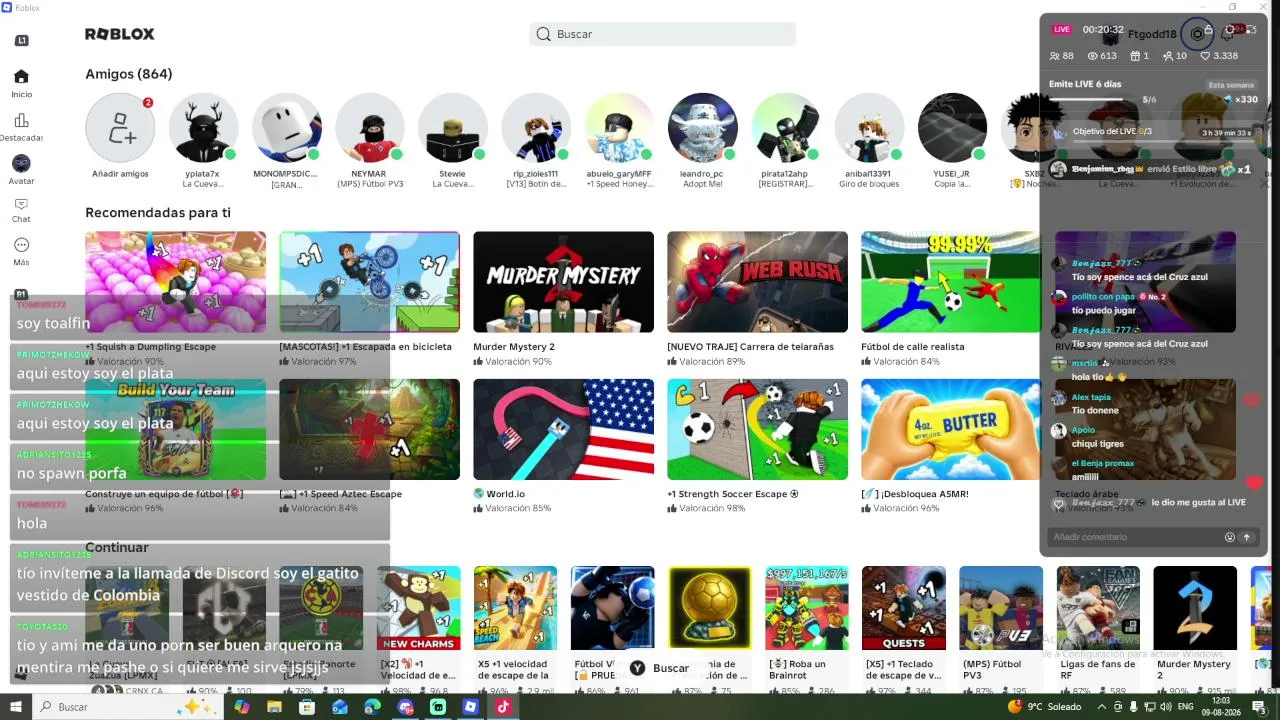Open the Windows Start menu
1280x720 pixels.
click(x=16, y=707)
